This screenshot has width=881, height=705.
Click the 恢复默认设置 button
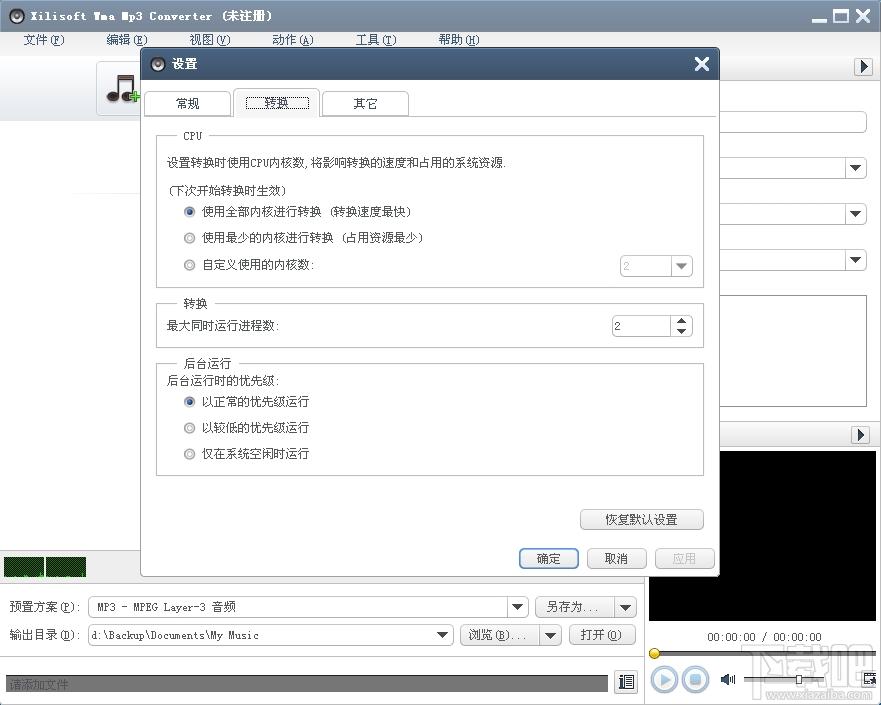point(642,520)
